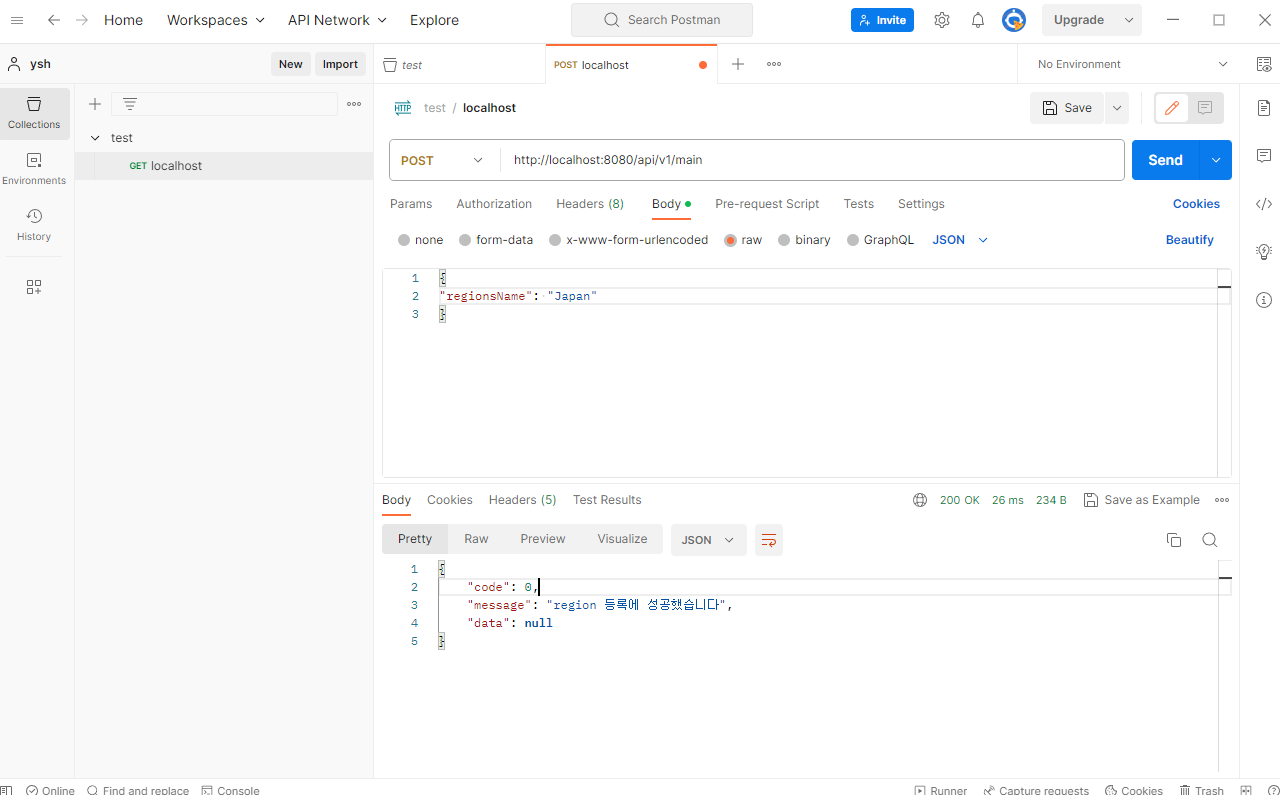Collapse the test collection

point(95,138)
